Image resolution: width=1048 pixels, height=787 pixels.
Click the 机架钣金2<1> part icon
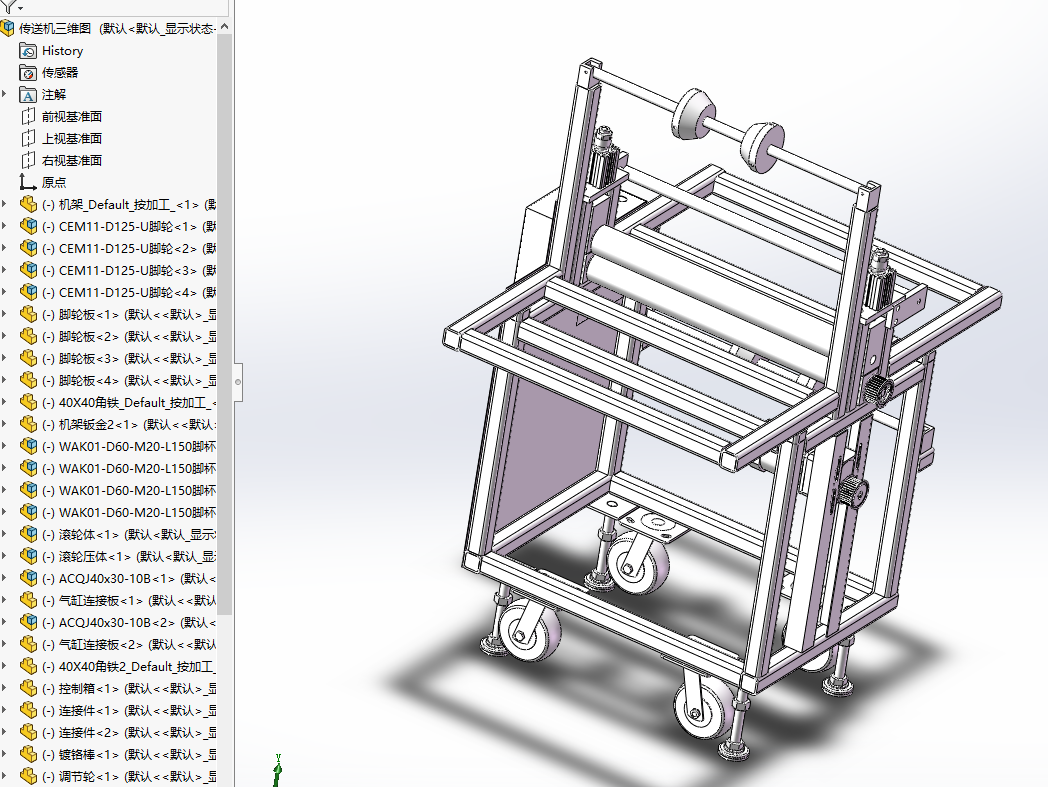(x=28, y=425)
